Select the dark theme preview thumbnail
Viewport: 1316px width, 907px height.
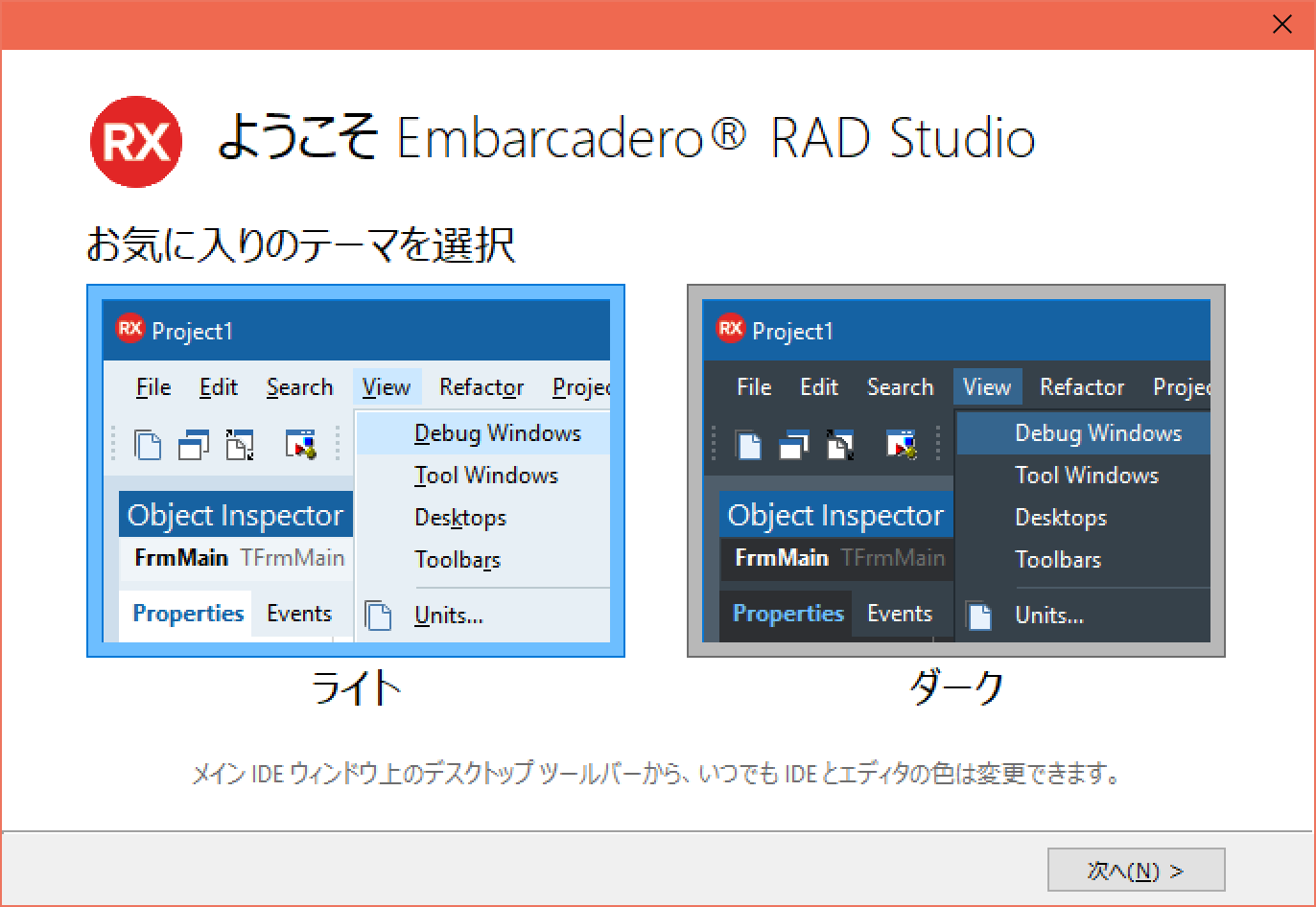[956, 471]
